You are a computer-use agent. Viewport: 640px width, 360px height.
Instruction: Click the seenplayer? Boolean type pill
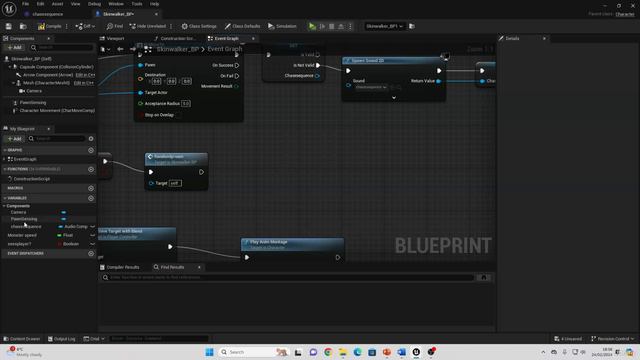69,244
